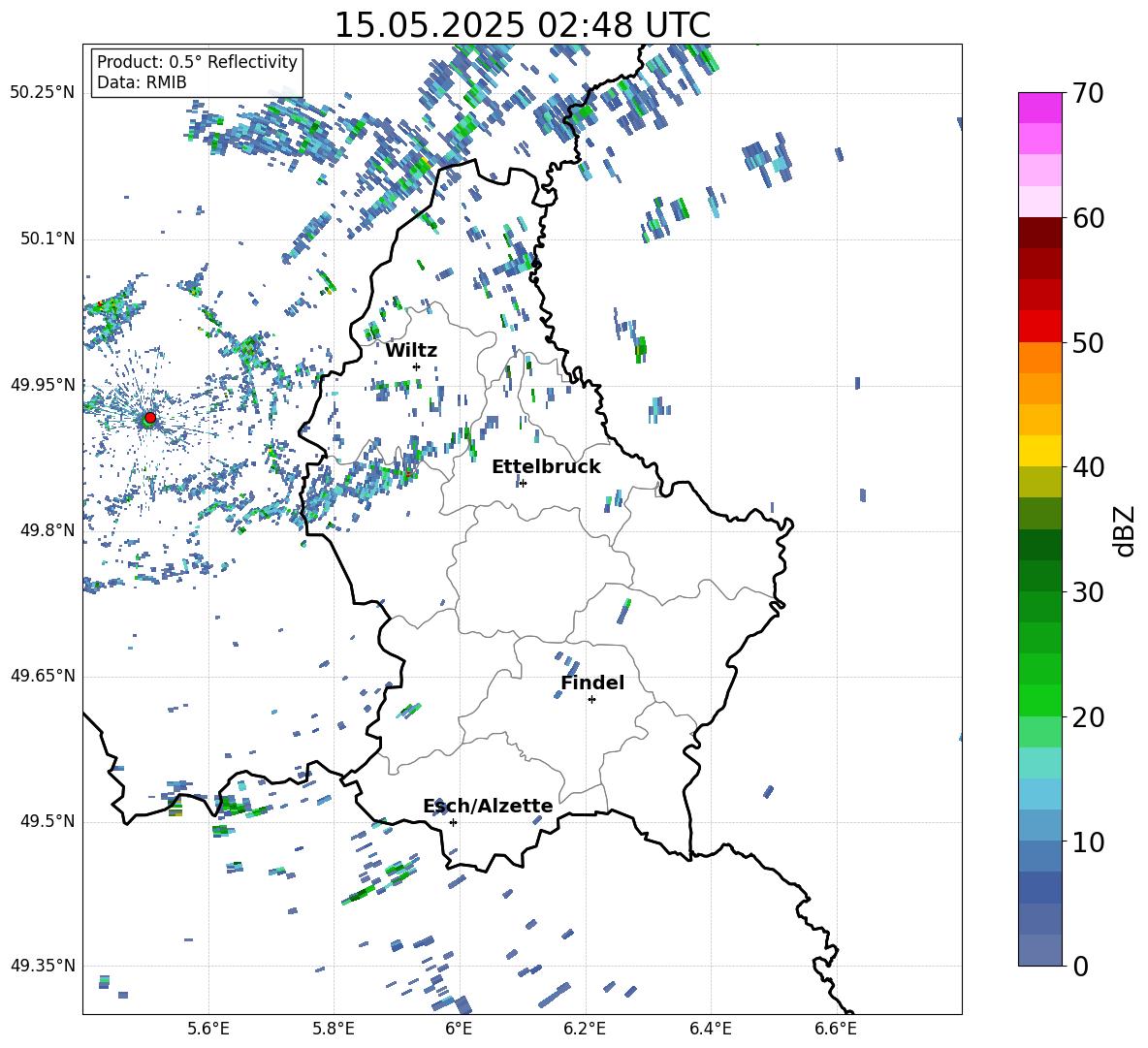Image resolution: width=1148 pixels, height=1048 pixels.
Task: Click the magenta top colorbar swatch
Action: (1040, 108)
